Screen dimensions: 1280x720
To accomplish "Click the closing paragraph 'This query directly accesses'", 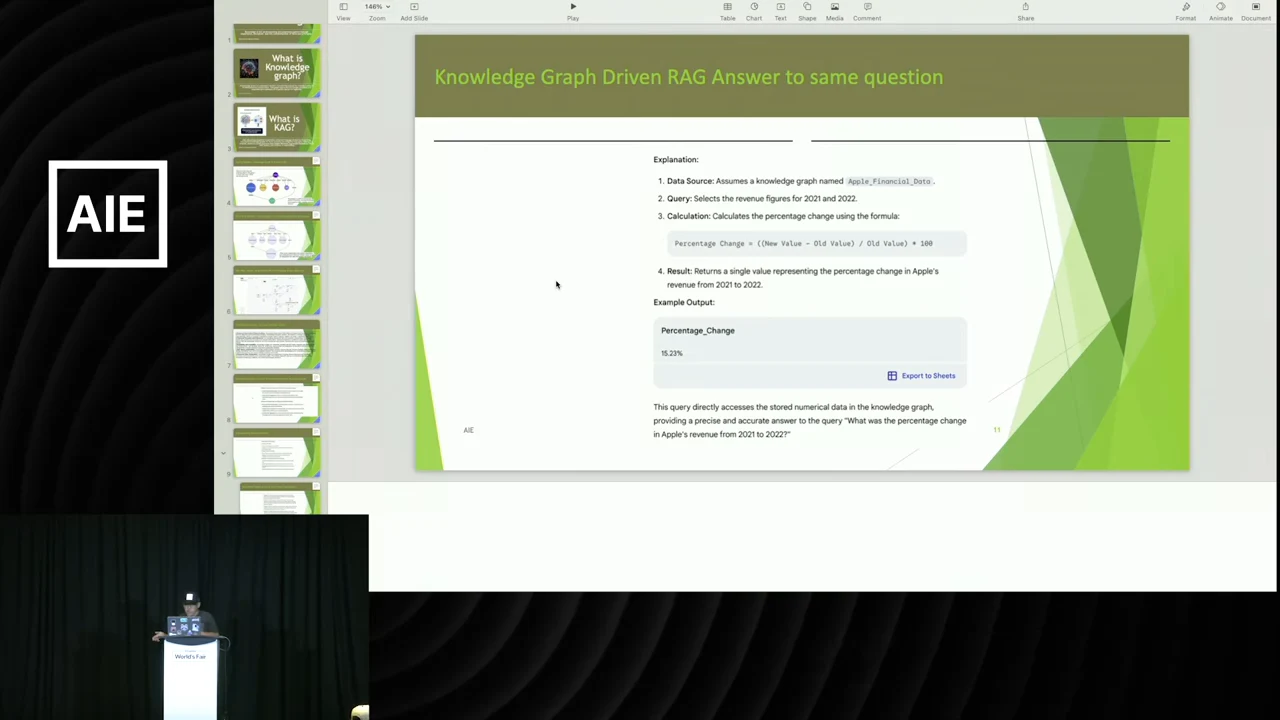I will [x=810, y=420].
